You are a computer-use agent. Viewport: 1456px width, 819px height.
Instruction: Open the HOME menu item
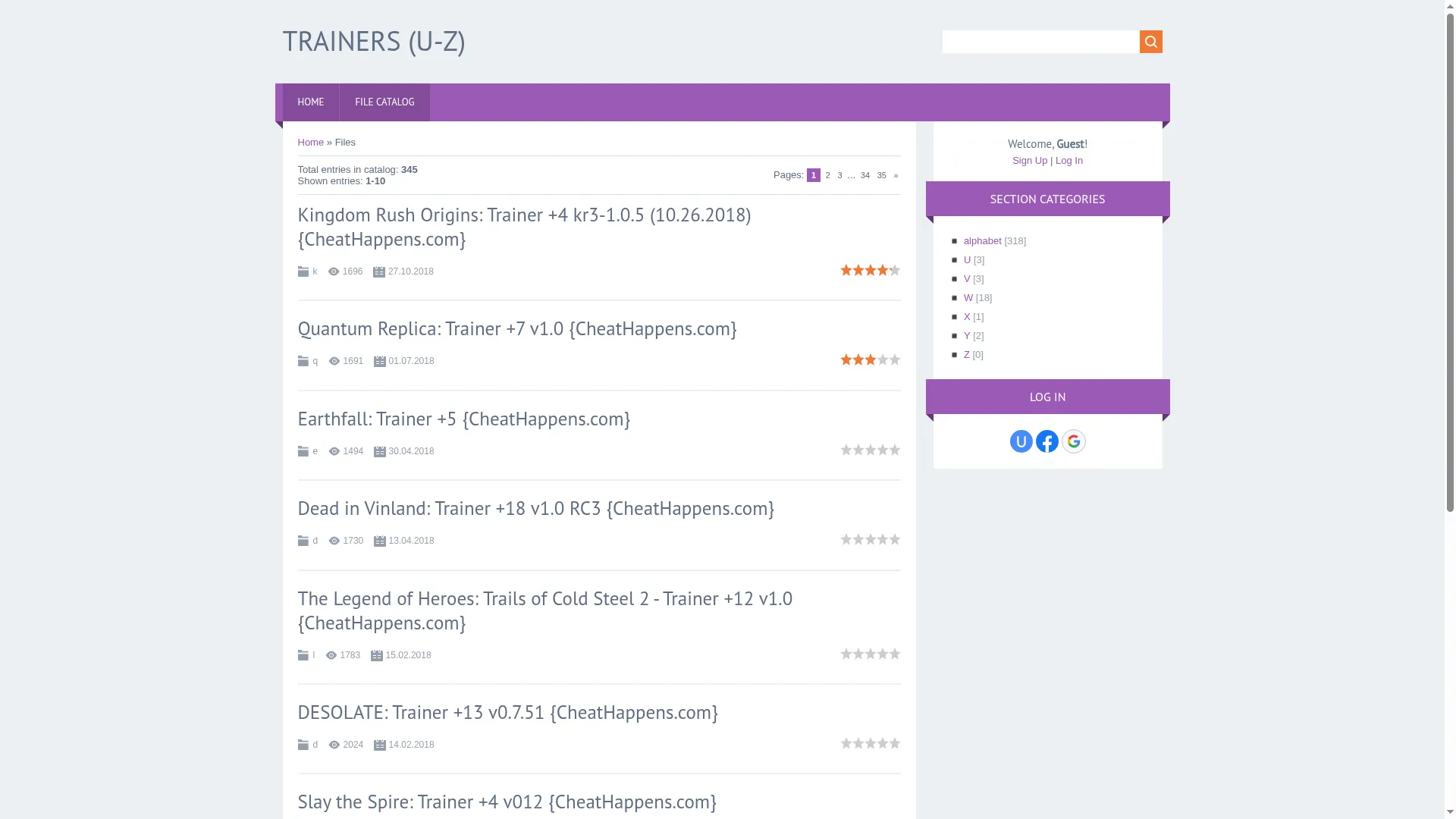(311, 102)
